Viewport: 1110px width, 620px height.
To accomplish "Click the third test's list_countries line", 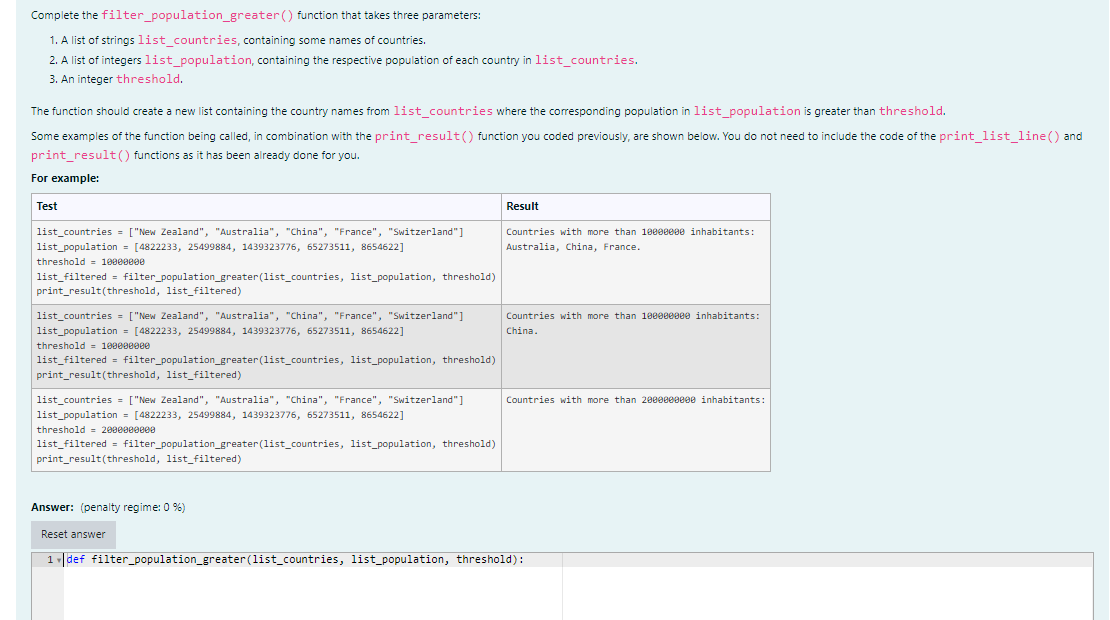I will 250,400.
